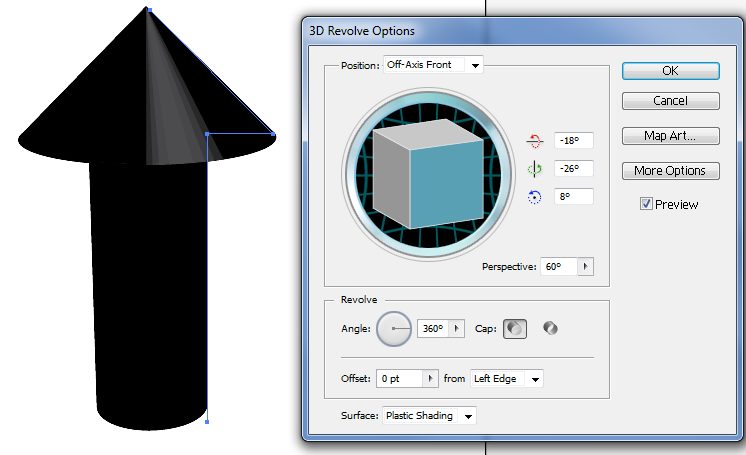Click the Cancel button
This screenshot has height=455, width=746.
(x=671, y=101)
